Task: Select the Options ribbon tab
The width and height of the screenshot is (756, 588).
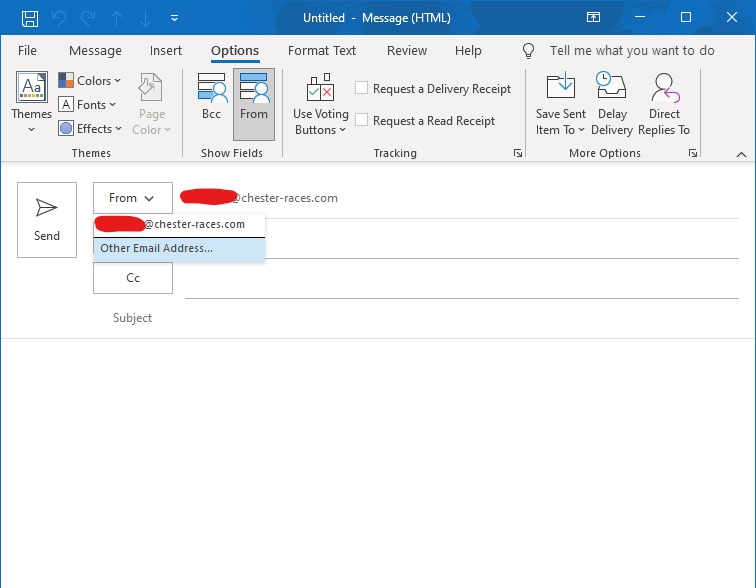Action: [235, 51]
